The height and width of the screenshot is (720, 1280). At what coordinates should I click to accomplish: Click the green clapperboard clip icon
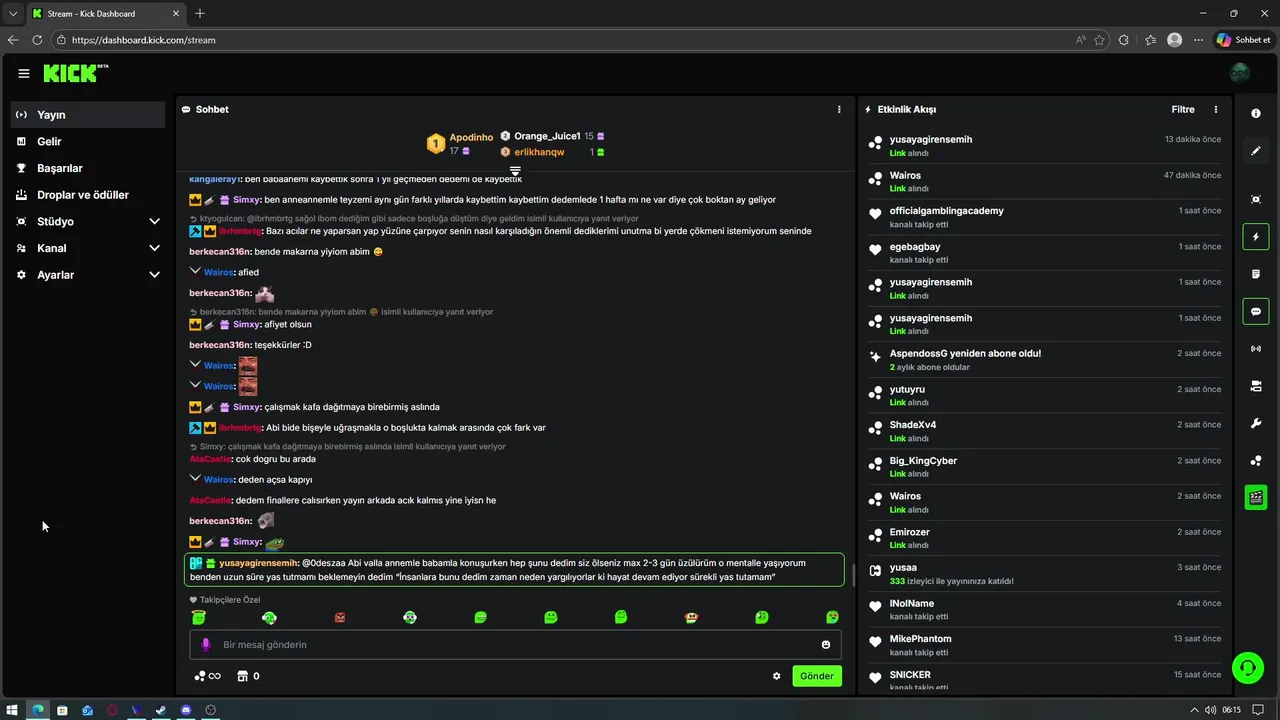tap(1256, 497)
